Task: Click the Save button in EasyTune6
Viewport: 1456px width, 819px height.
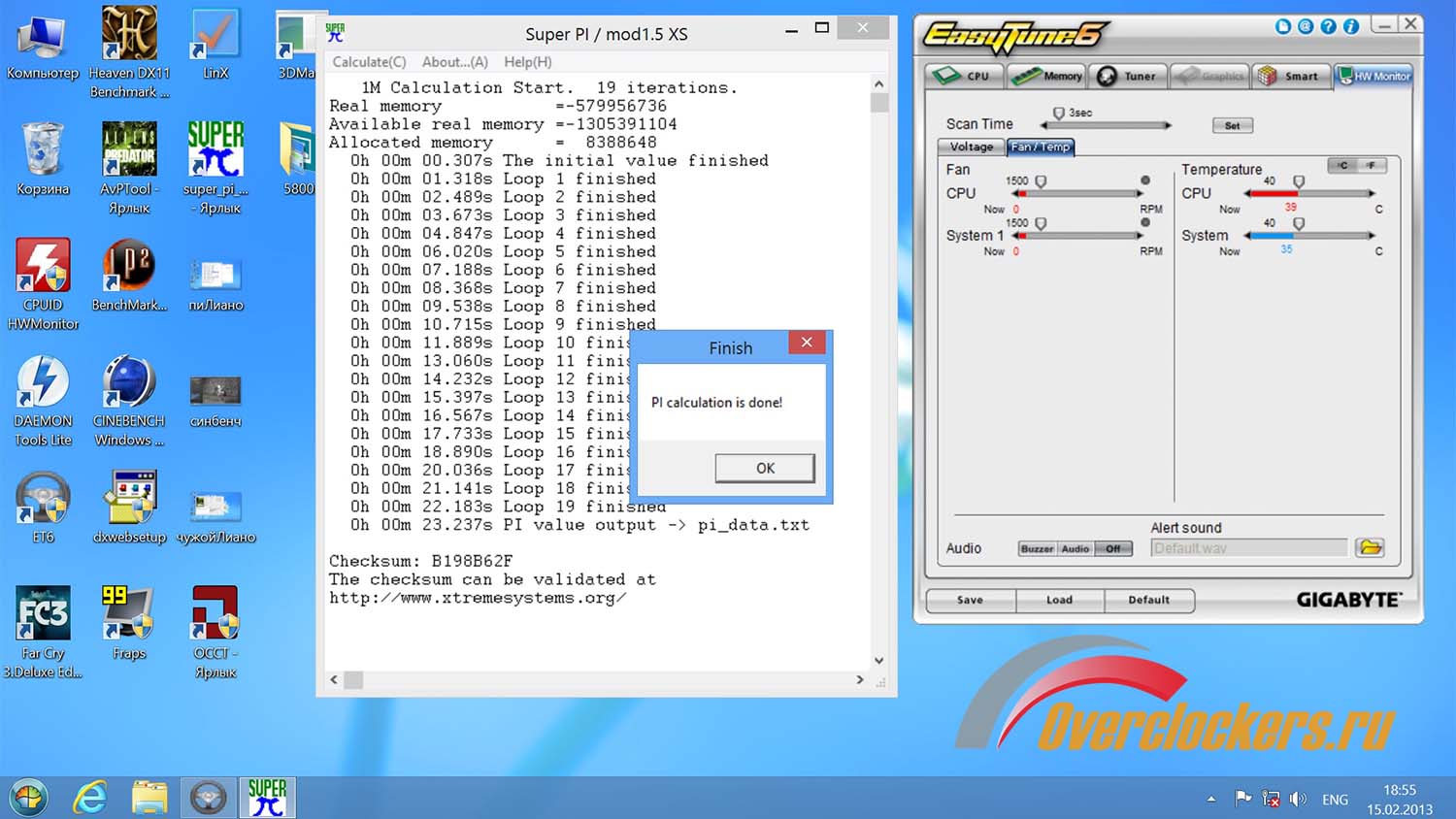Action: [x=970, y=601]
